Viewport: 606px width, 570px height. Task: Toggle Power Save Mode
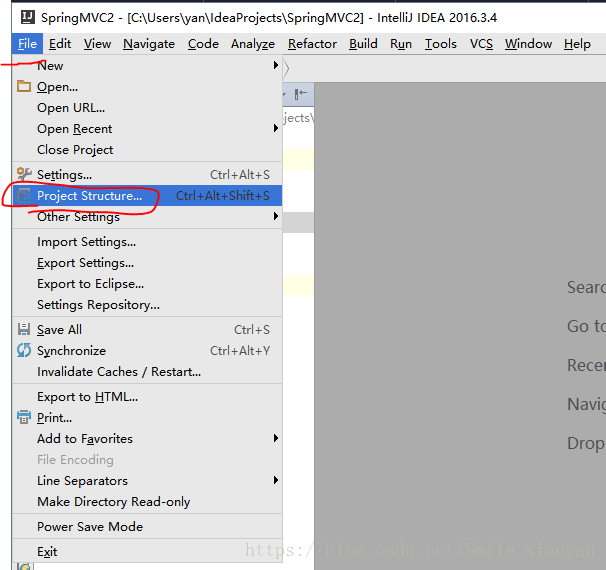(x=147, y=526)
